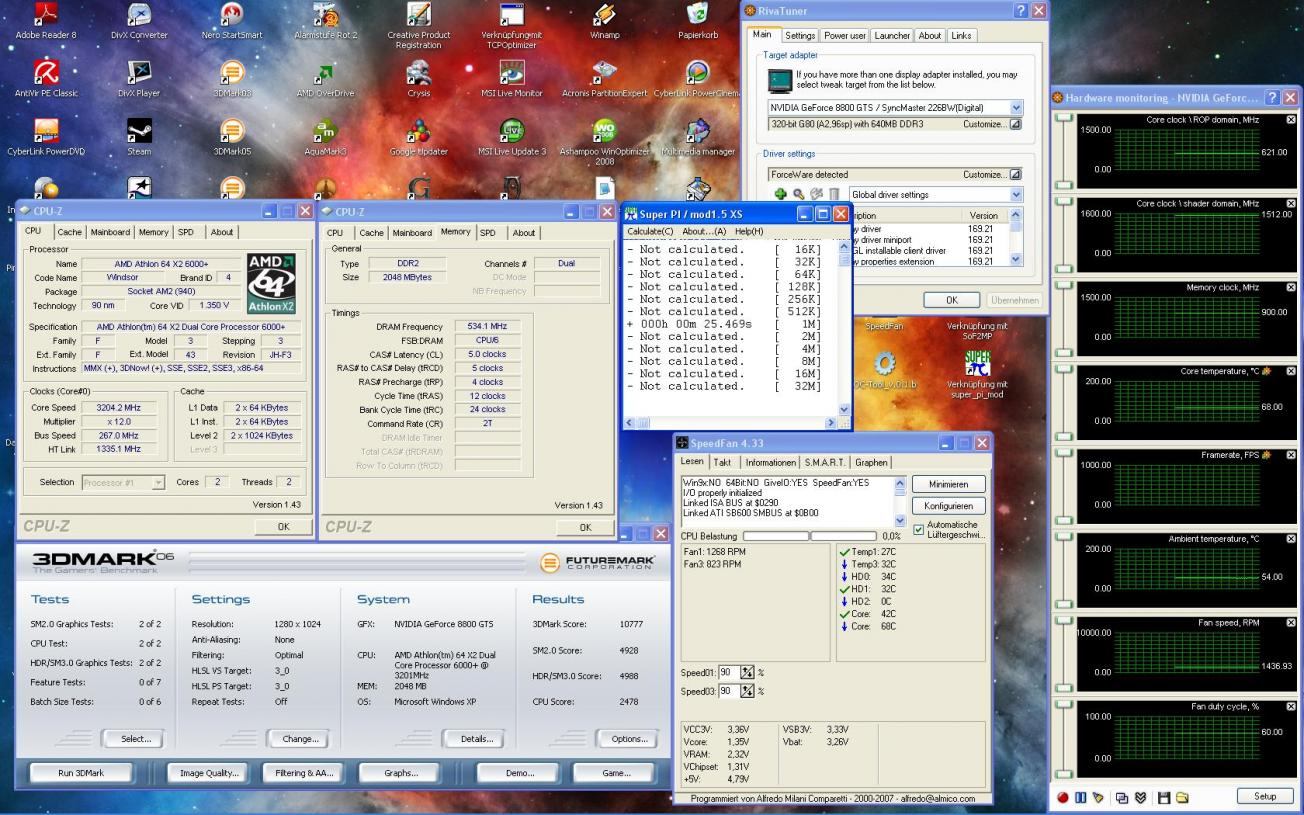Click the cascaded windows icon in Hardware monitoring
This screenshot has width=1304, height=815.
pyautogui.click(x=1122, y=797)
